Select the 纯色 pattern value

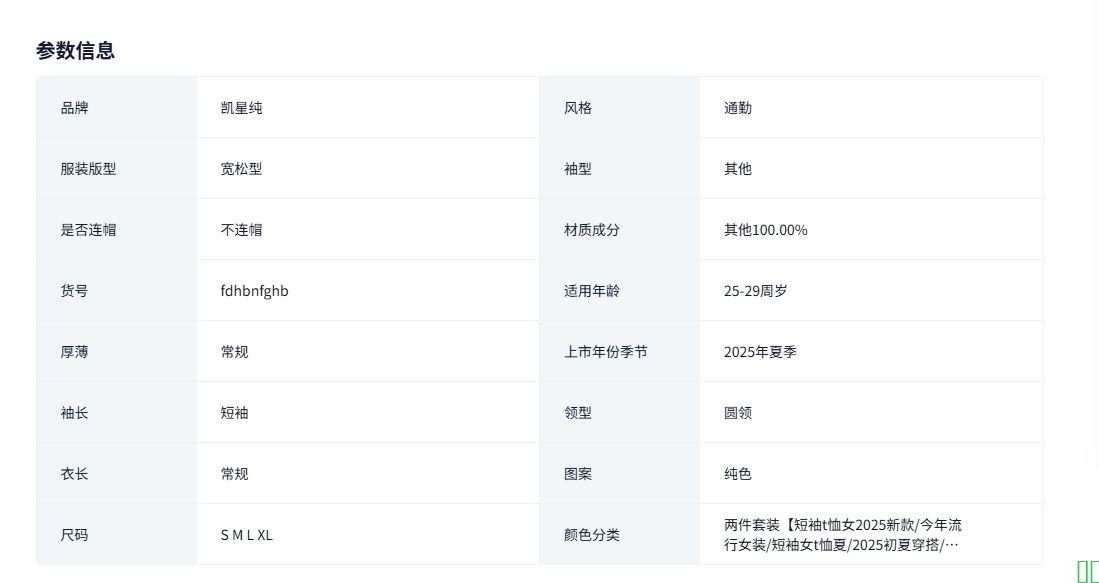tap(738, 474)
